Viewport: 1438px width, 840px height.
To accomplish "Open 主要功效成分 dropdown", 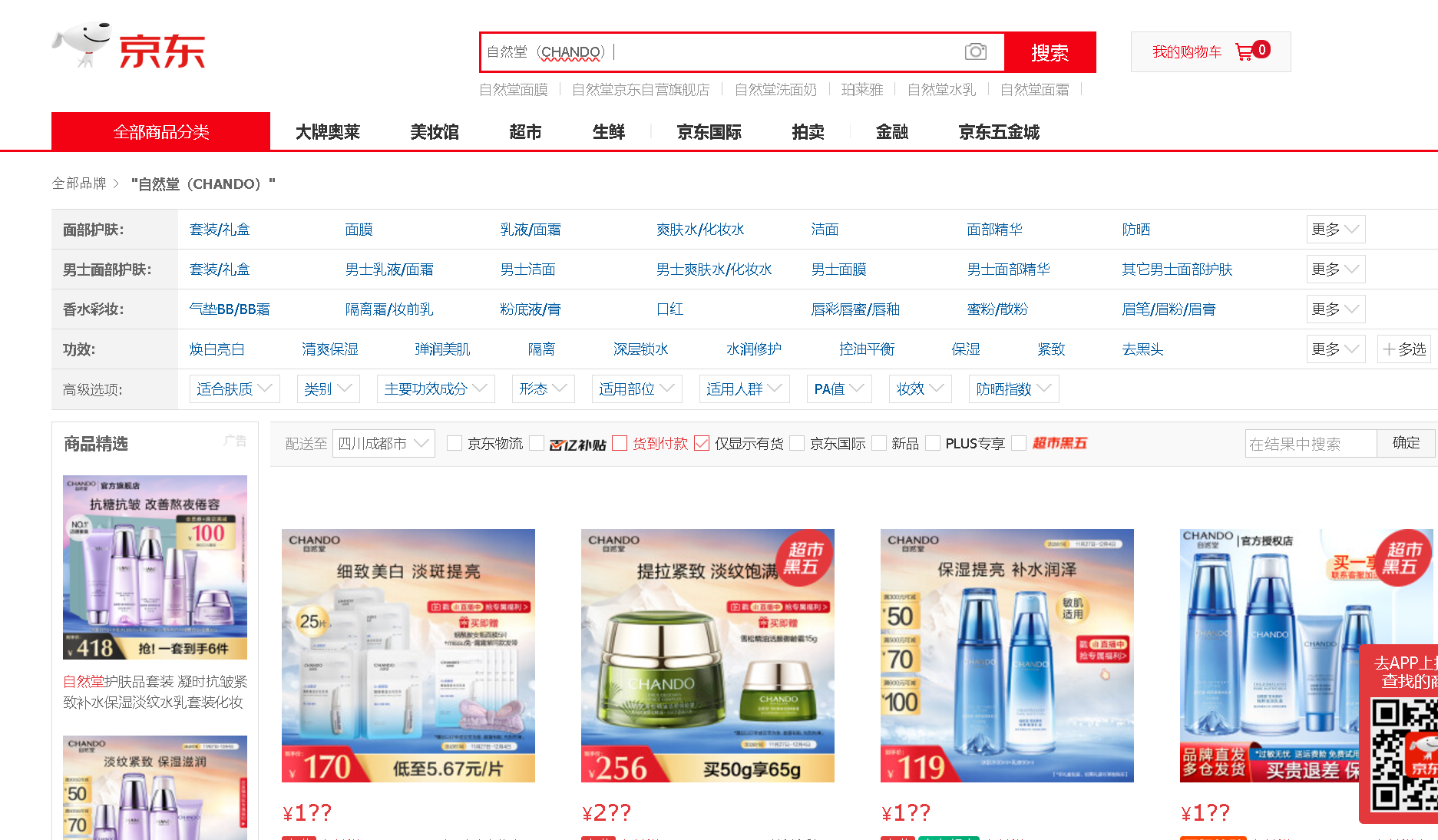I will (435, 389).
